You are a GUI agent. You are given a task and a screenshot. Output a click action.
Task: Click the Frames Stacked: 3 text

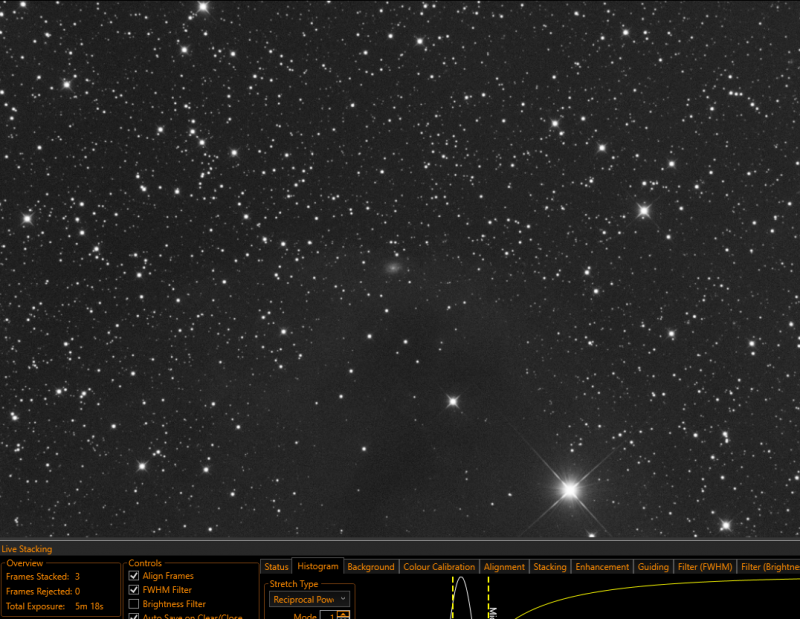point(43,577)
